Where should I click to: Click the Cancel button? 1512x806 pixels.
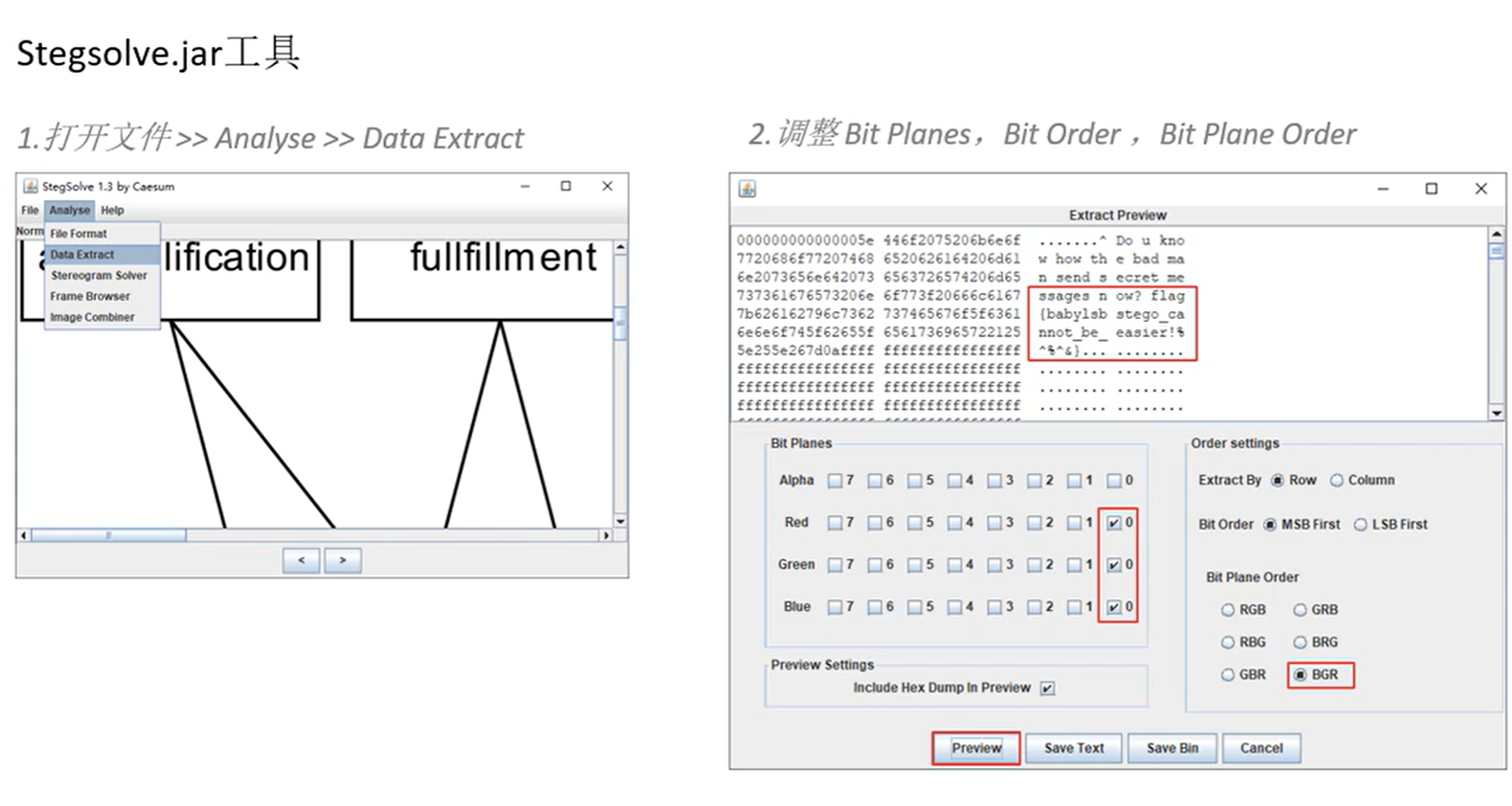coord(1261,748)
